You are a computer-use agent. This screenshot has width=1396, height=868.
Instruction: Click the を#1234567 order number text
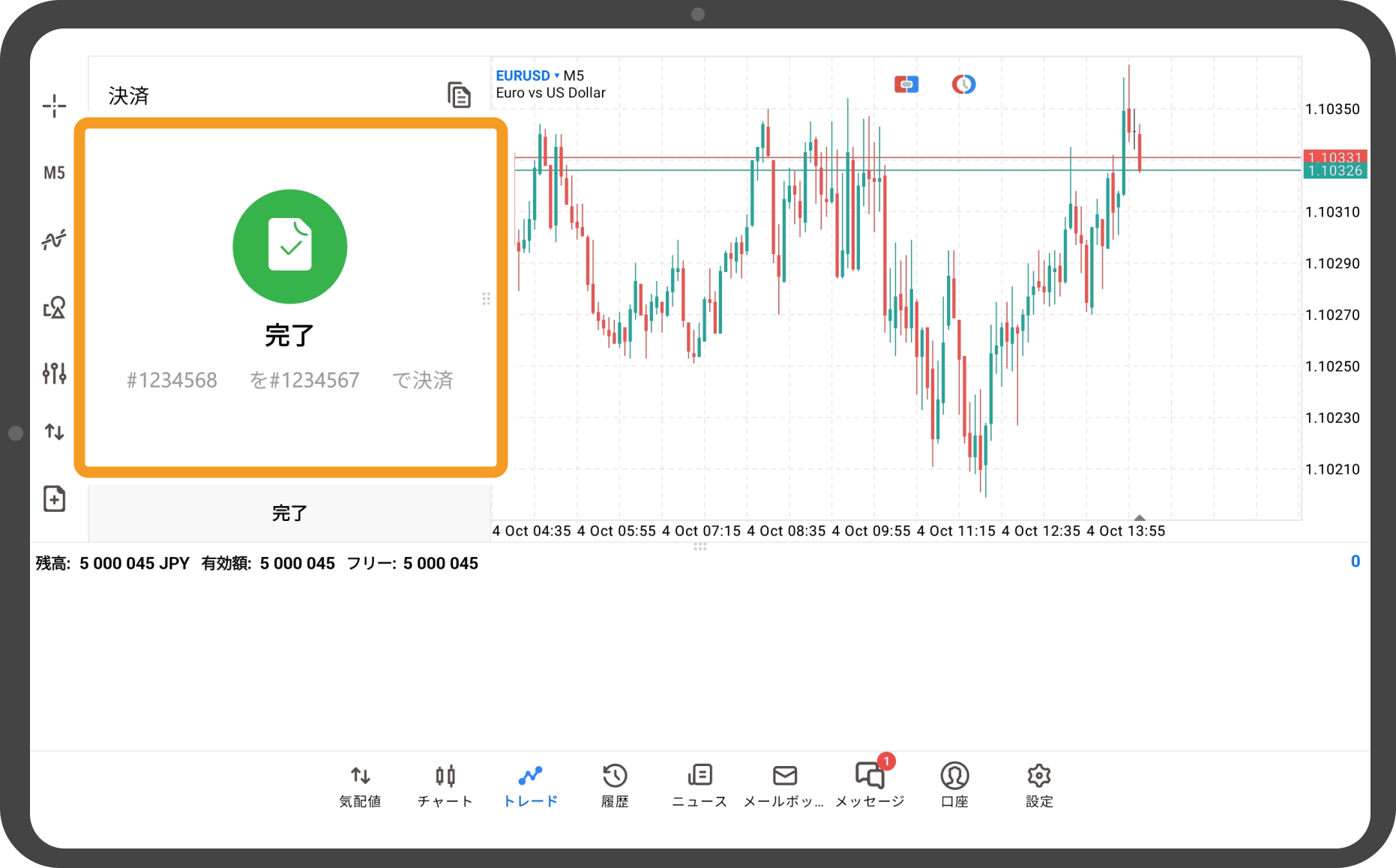[x=304, y=380]
